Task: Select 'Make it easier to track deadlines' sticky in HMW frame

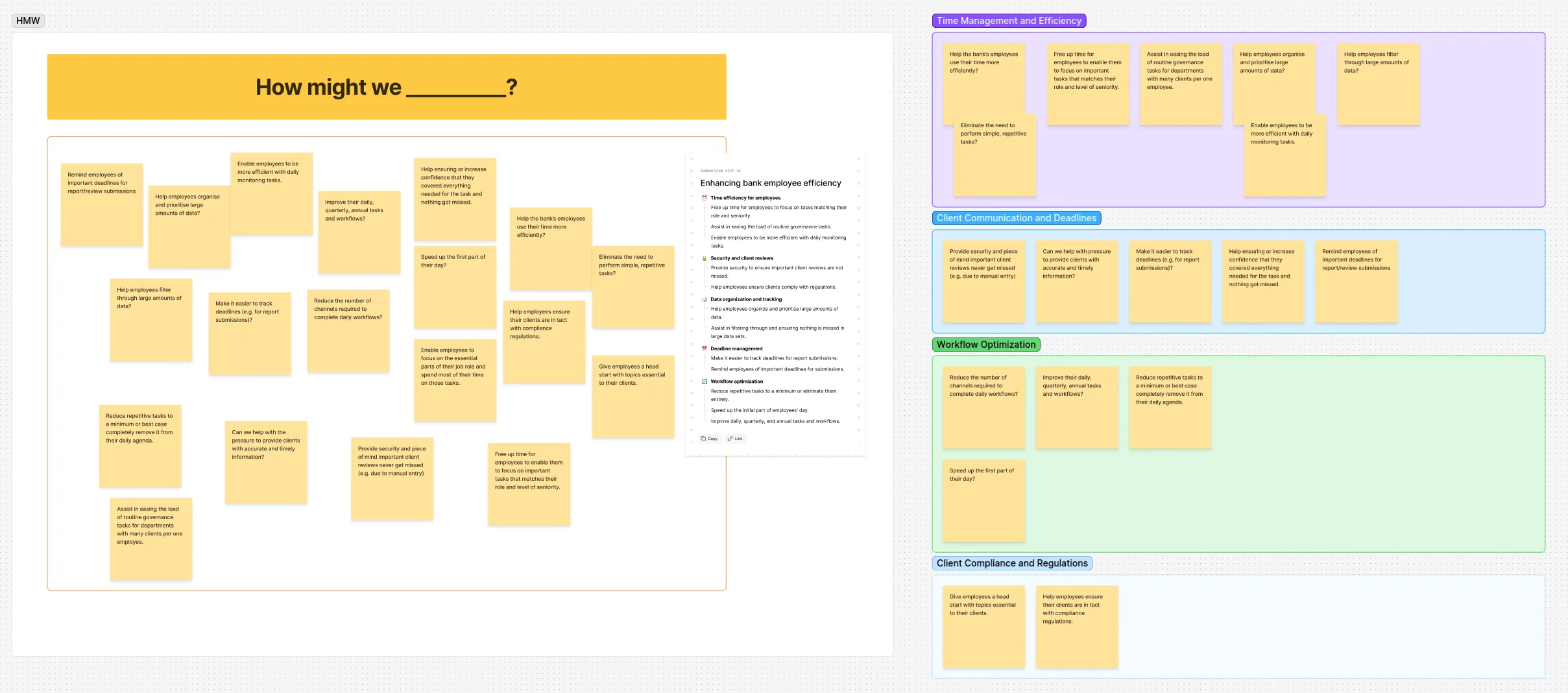Action: pos(250,334)
